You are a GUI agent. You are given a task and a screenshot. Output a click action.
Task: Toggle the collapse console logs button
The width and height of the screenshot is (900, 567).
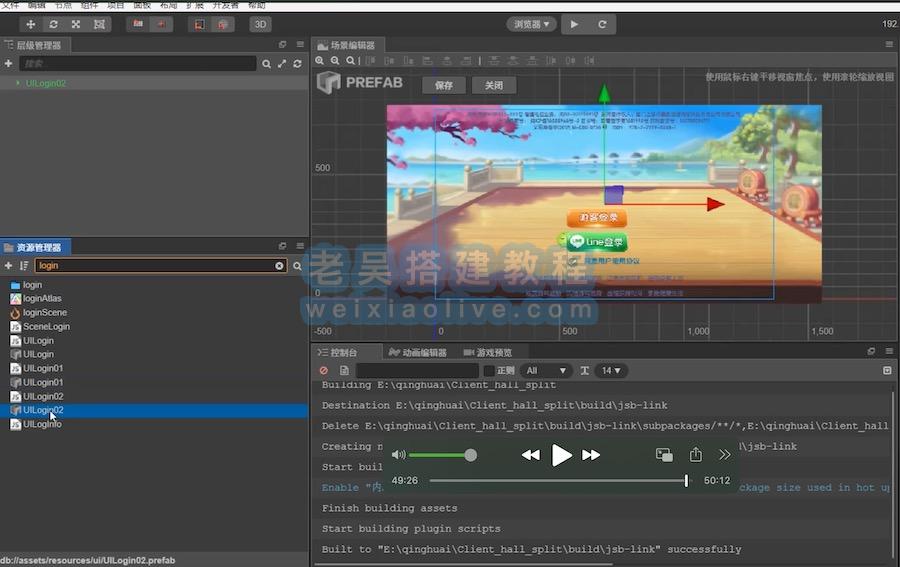click(887, 371)
